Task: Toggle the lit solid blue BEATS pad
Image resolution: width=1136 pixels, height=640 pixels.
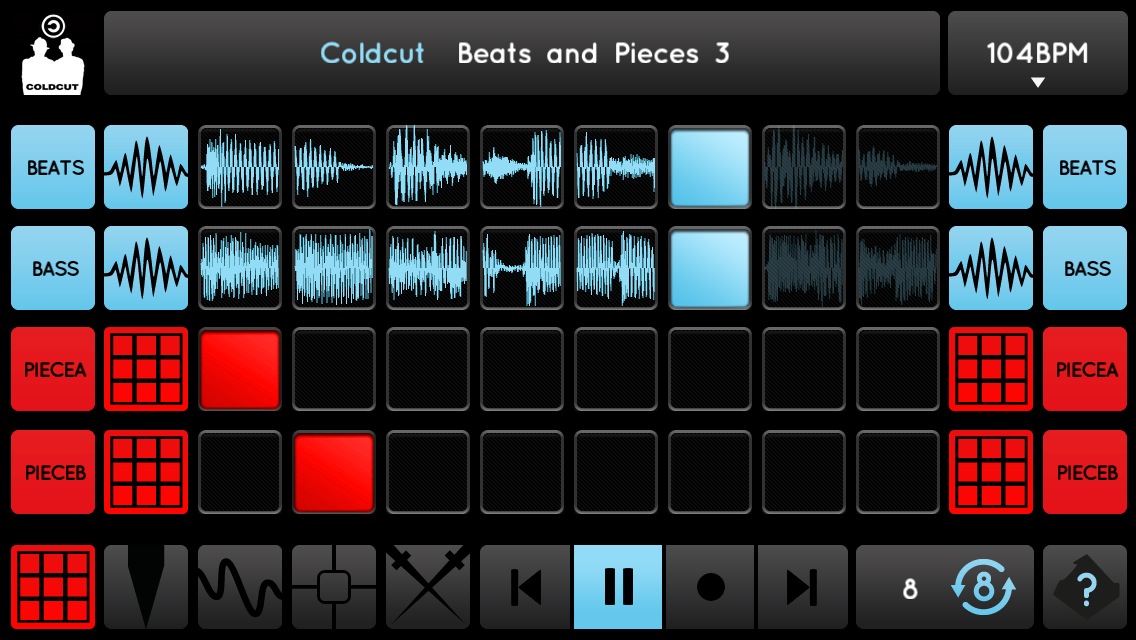Action: [710, 167]
